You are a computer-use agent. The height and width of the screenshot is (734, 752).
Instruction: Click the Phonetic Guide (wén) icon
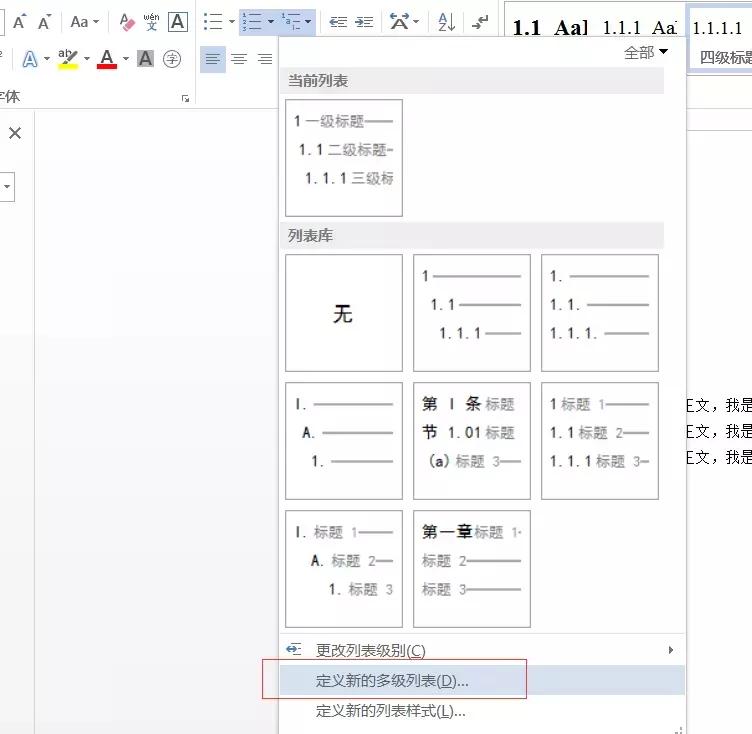pos(152,22)
